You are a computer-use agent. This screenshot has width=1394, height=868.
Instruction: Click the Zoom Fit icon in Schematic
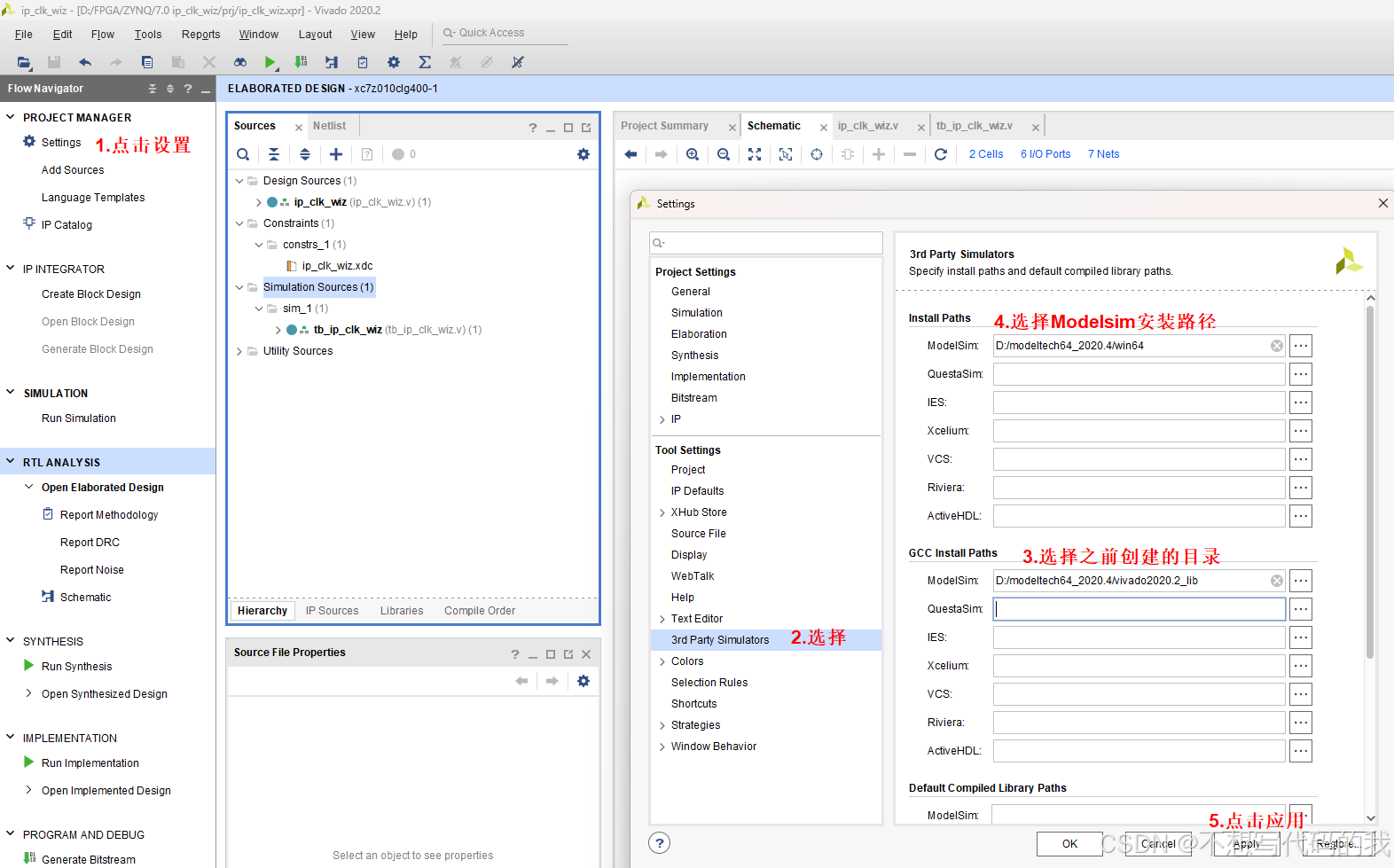point(755,154)
